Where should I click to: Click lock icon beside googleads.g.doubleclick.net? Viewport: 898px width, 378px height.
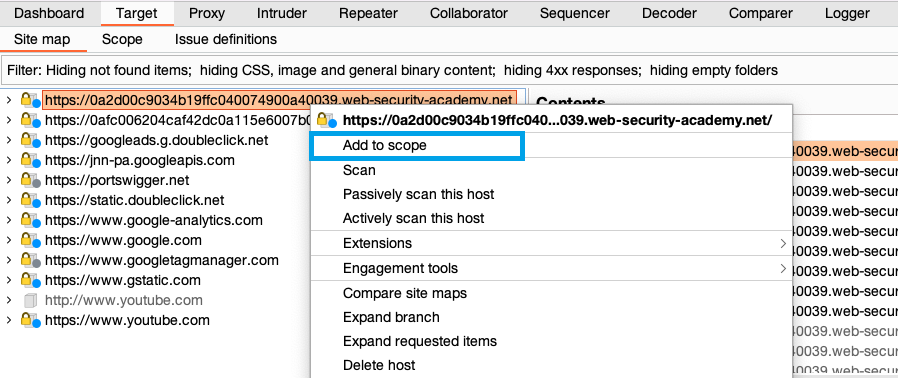30,140
